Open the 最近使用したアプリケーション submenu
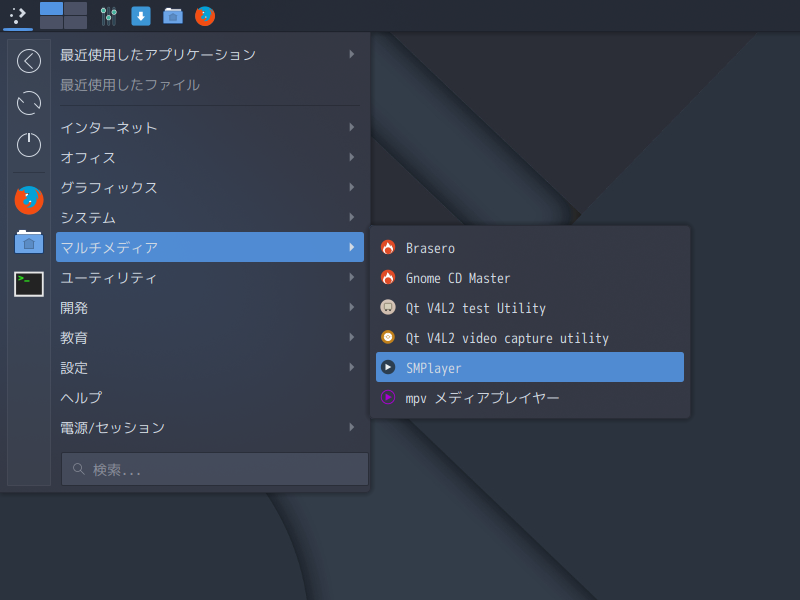The width and height of the screenshot is (800, 600). click(210, 55)
